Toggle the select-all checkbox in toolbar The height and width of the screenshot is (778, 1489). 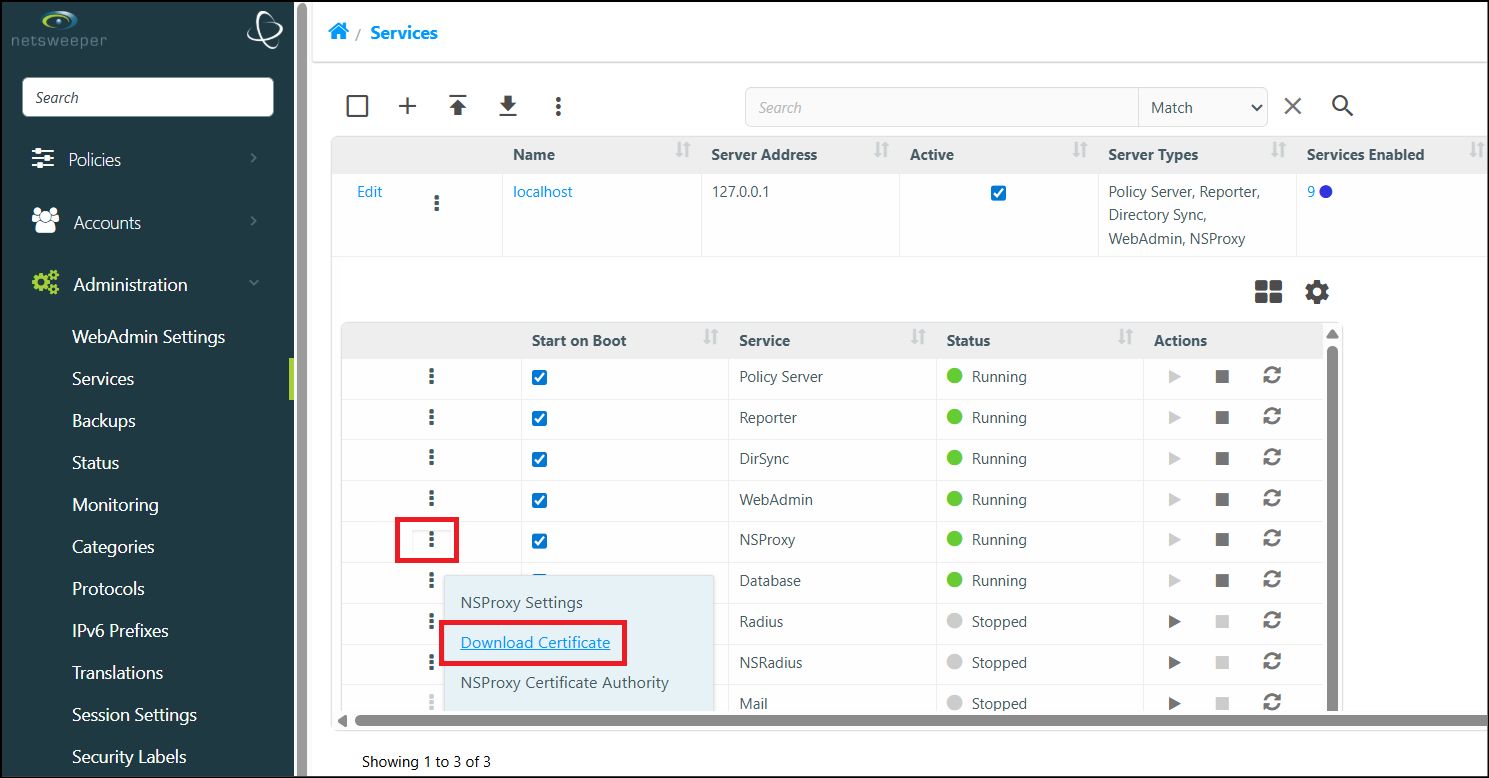357,106
